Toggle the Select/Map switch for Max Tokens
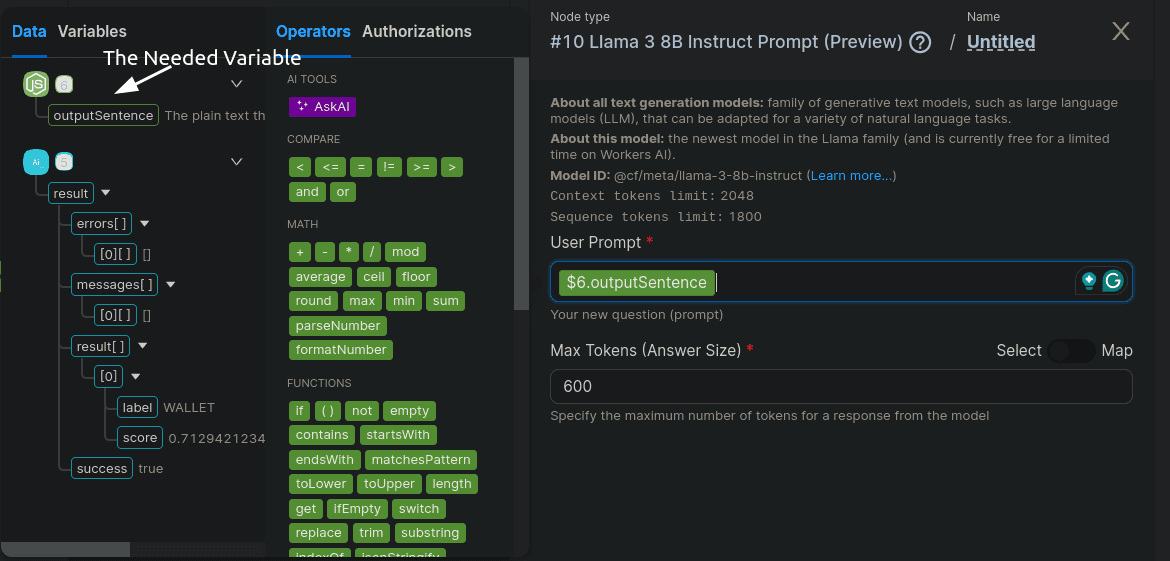 (x=1071, y=350)
